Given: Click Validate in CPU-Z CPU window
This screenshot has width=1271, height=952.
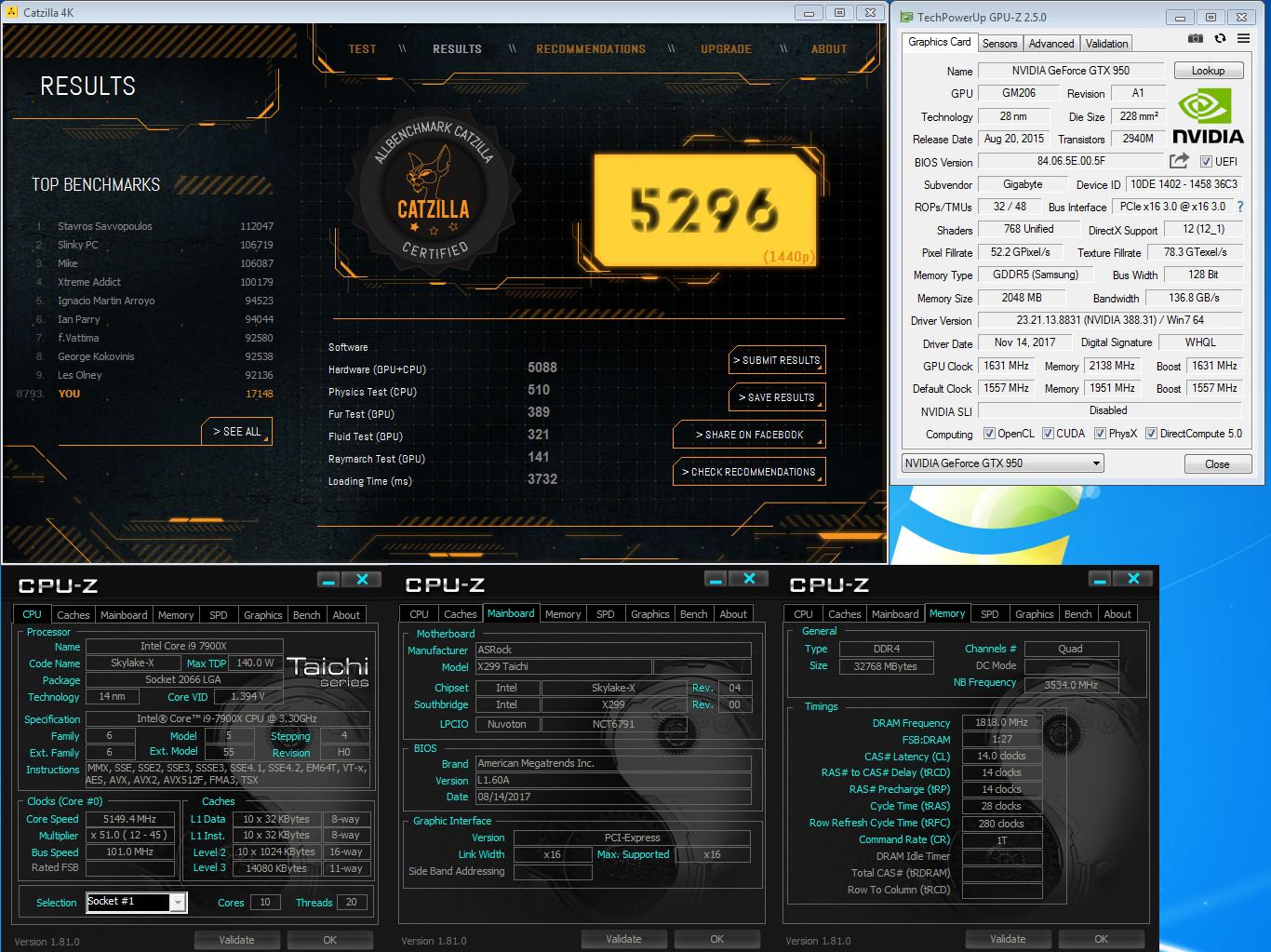Looking at the screenshot, I should 236,940.
